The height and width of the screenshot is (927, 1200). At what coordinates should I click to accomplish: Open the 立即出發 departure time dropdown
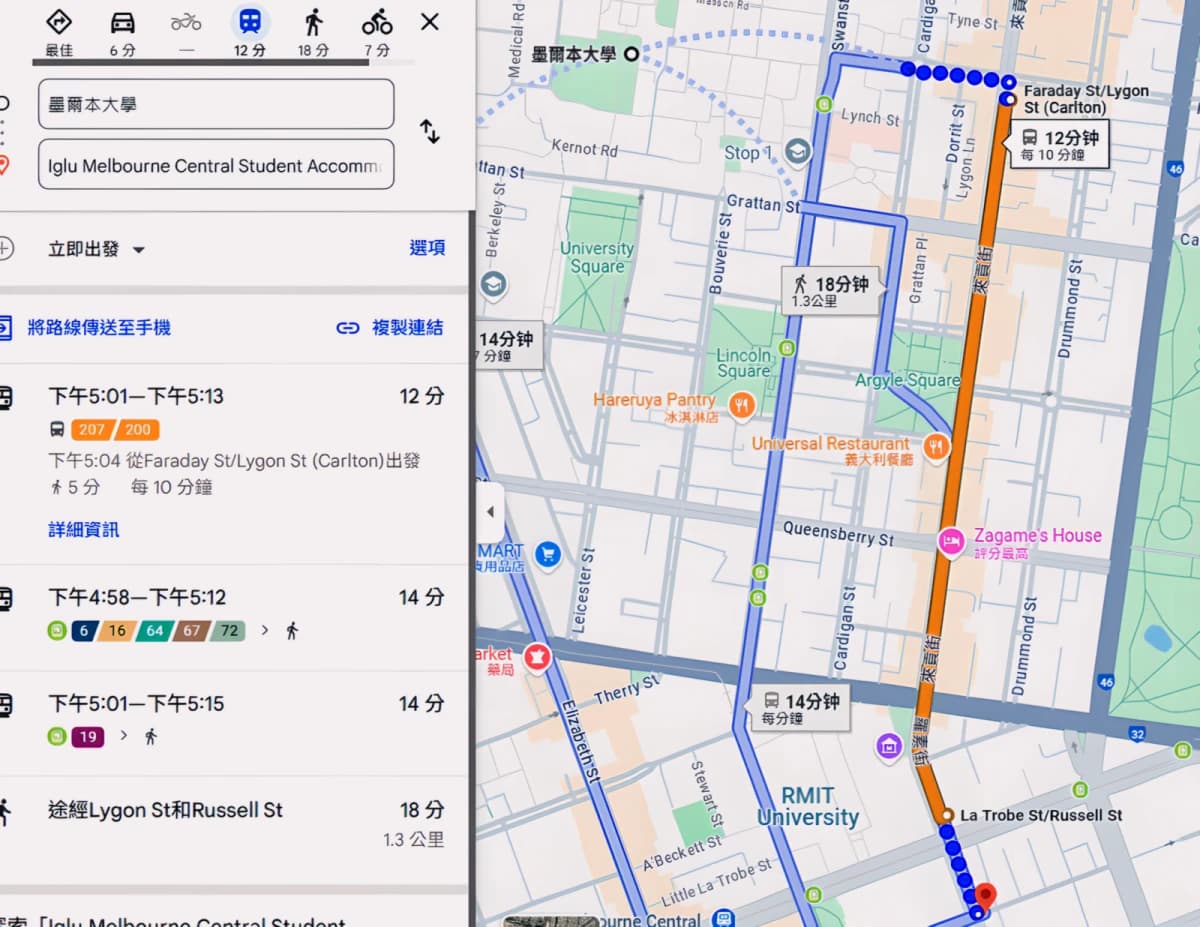click(x=97, y=249)
